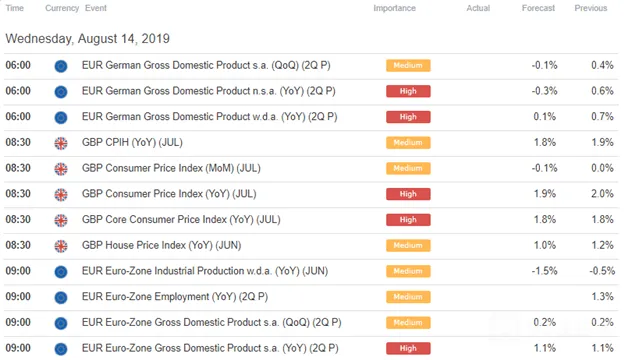Click 08:30 time in GBP CPIH row
The height and width of the screenshot is (360, 624).
tap(18, 142)
